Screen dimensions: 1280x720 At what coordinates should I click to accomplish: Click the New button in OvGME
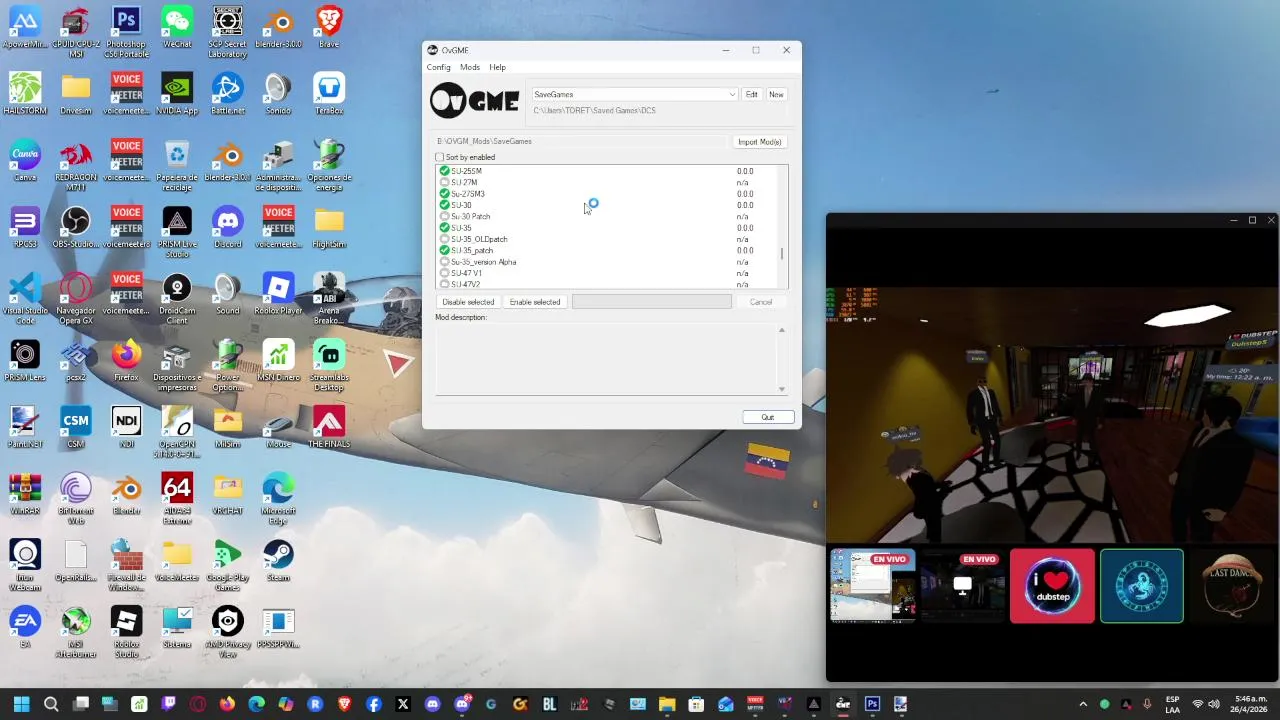coord(776,94)
